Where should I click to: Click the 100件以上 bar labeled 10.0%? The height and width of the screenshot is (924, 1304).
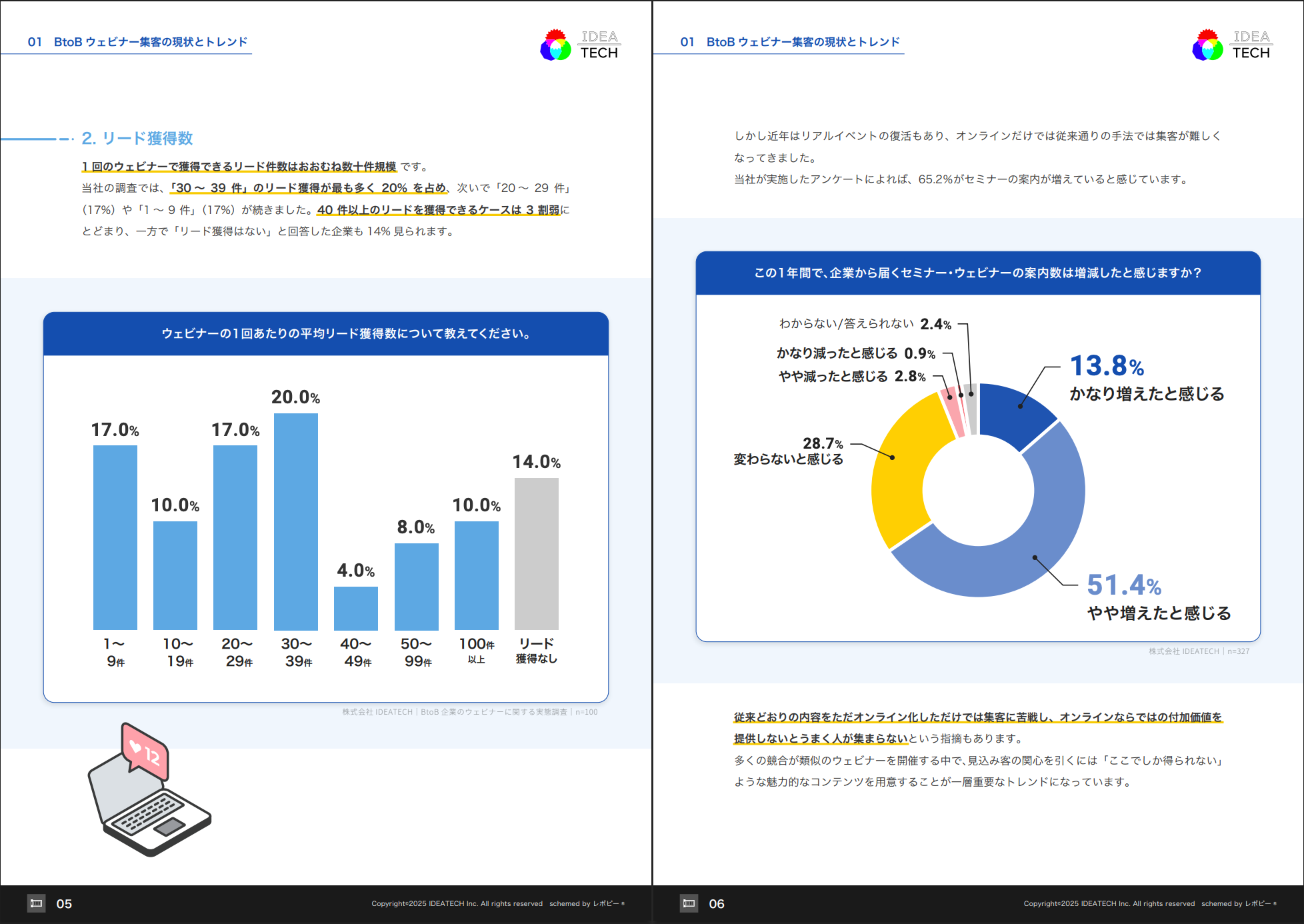(476, 575)
